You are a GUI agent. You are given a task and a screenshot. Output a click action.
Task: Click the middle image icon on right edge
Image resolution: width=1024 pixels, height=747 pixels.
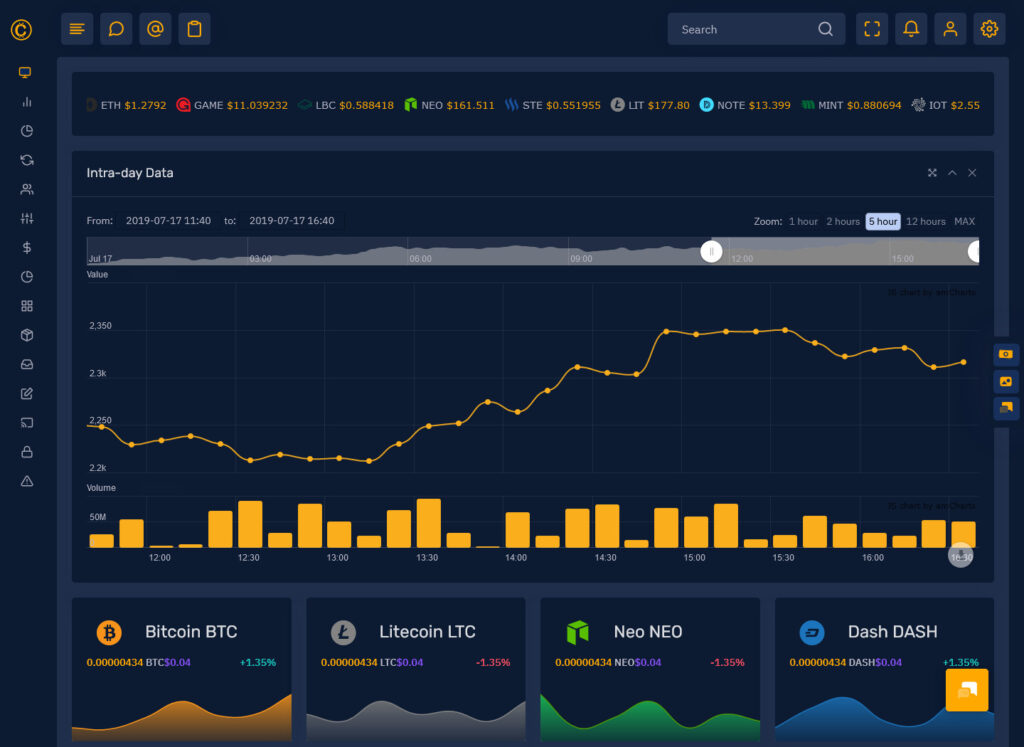click(x=1006, y=381)
